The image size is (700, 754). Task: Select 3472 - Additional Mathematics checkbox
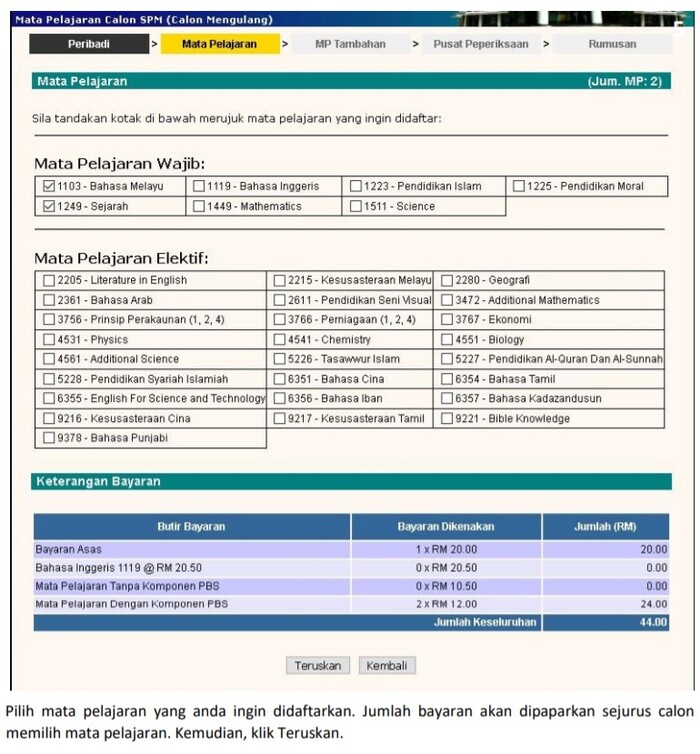(x=447, y=300)
